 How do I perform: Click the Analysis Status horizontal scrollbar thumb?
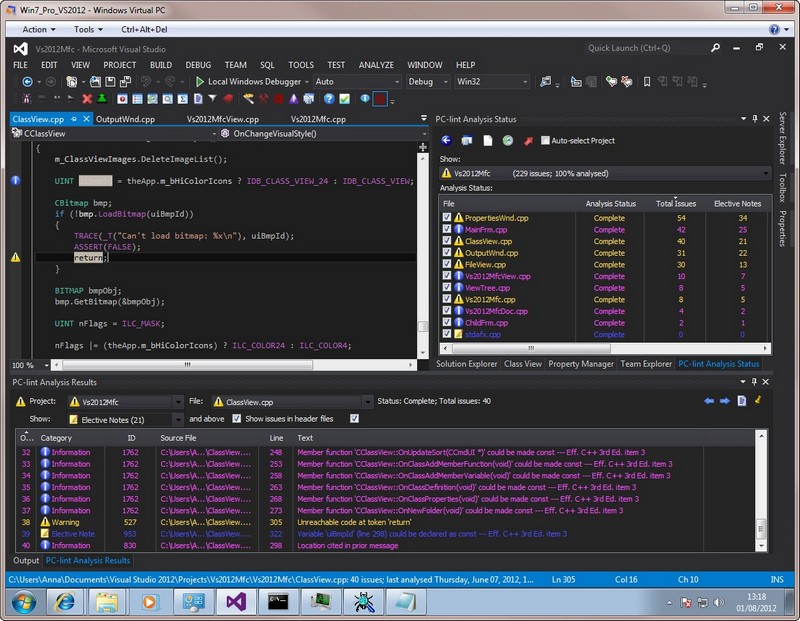531,349
